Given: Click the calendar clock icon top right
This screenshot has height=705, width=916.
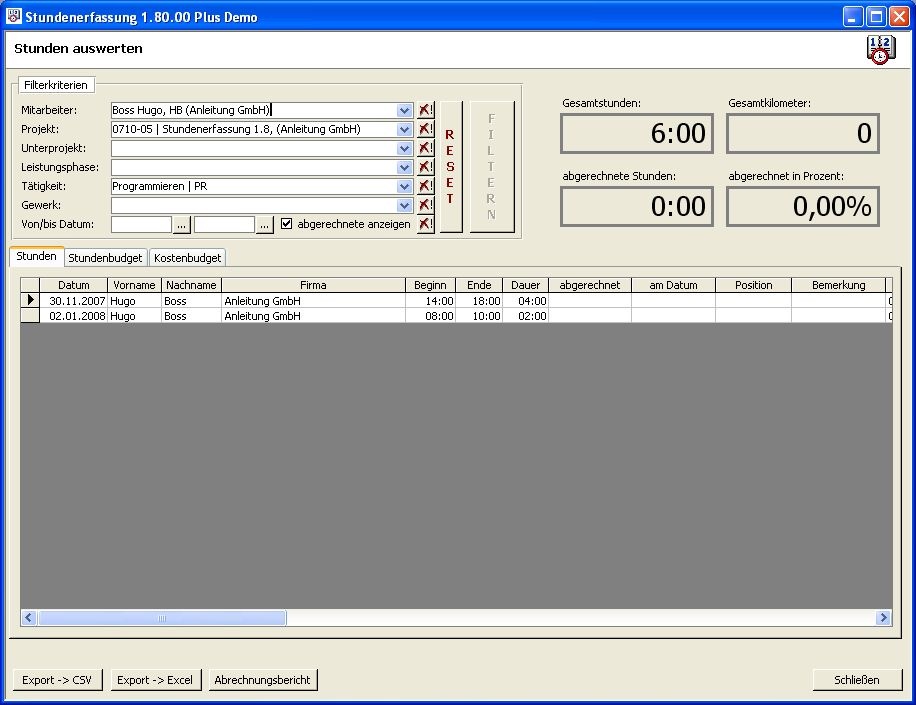Looking at the screenshot, I should tap(880, 50).
